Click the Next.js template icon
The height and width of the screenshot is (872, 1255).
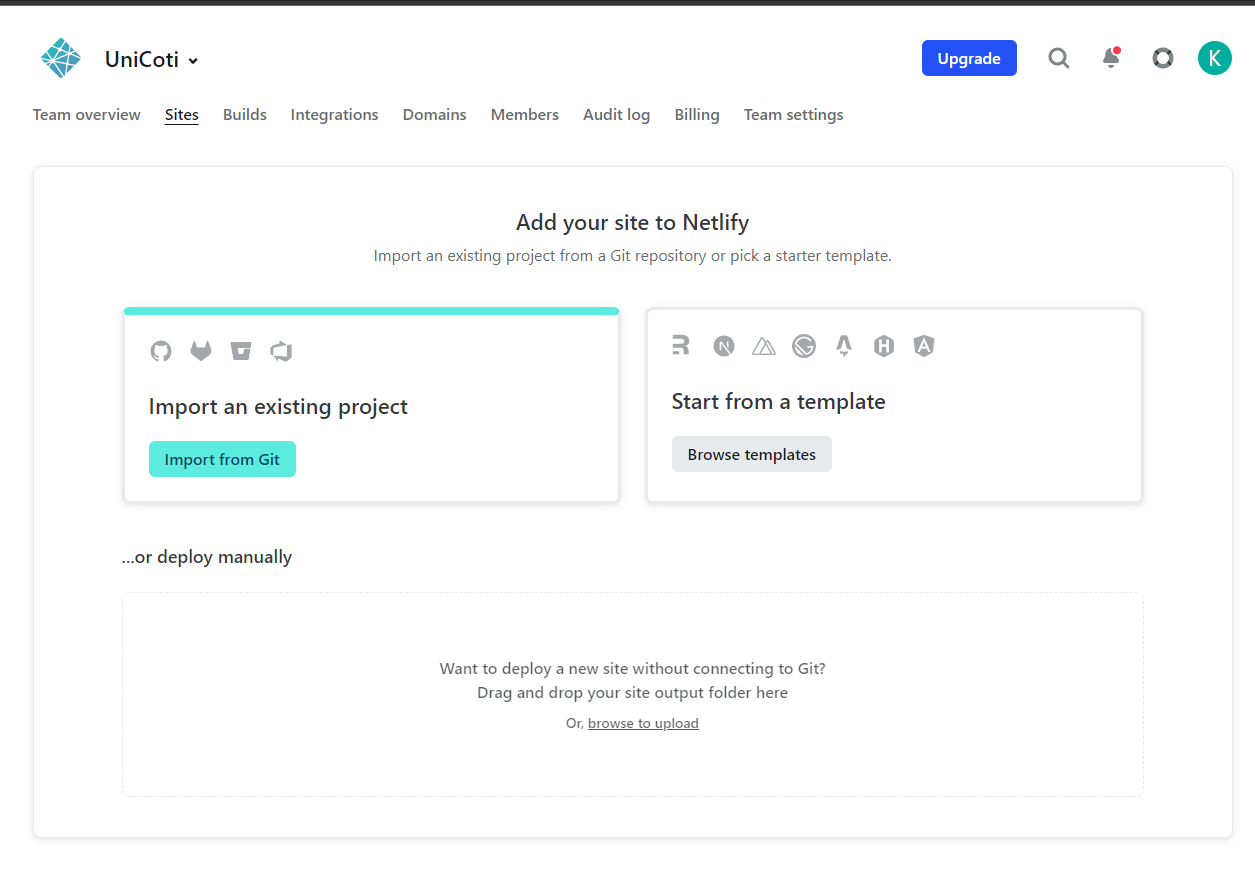[724, 346]
